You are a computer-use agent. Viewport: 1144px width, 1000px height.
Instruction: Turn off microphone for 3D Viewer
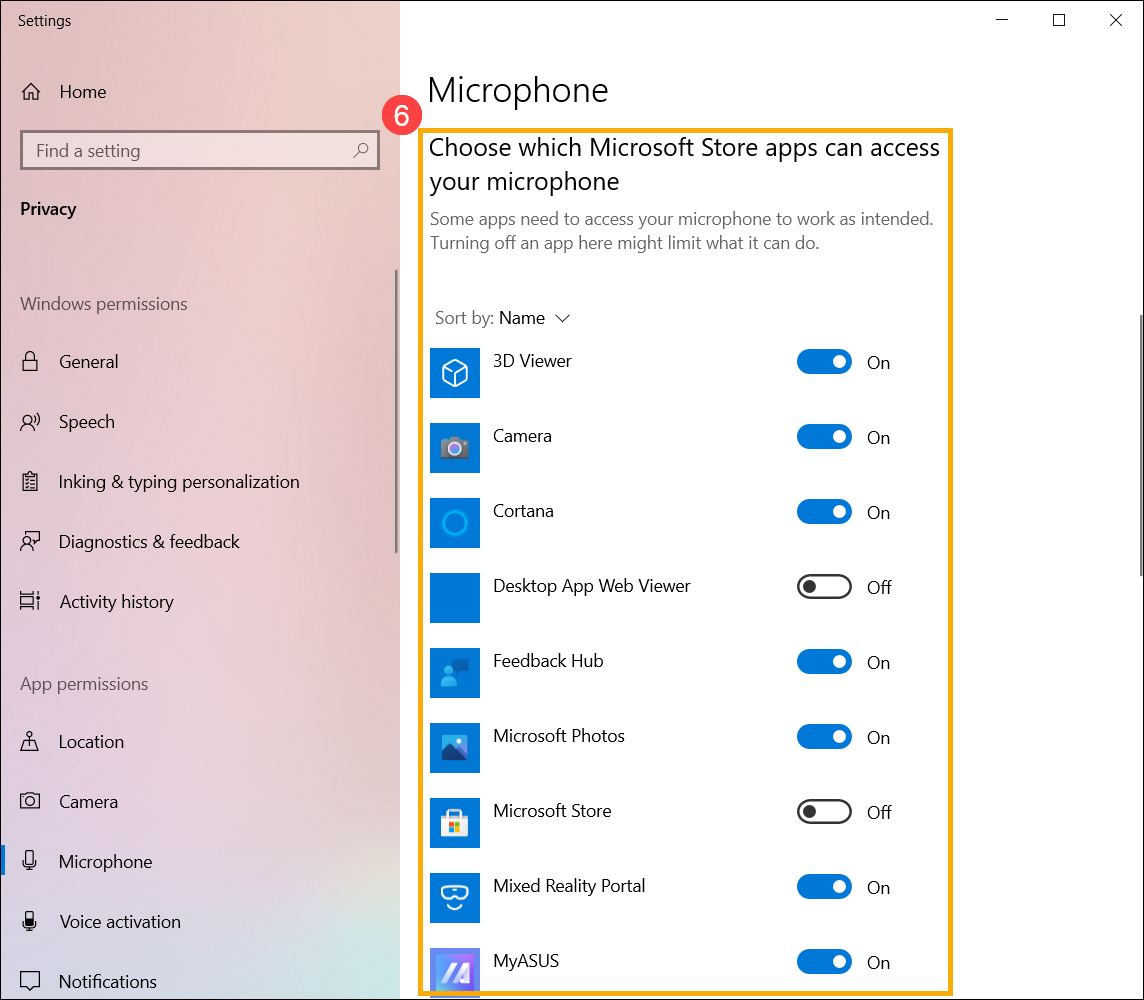[x=824, y=362]
